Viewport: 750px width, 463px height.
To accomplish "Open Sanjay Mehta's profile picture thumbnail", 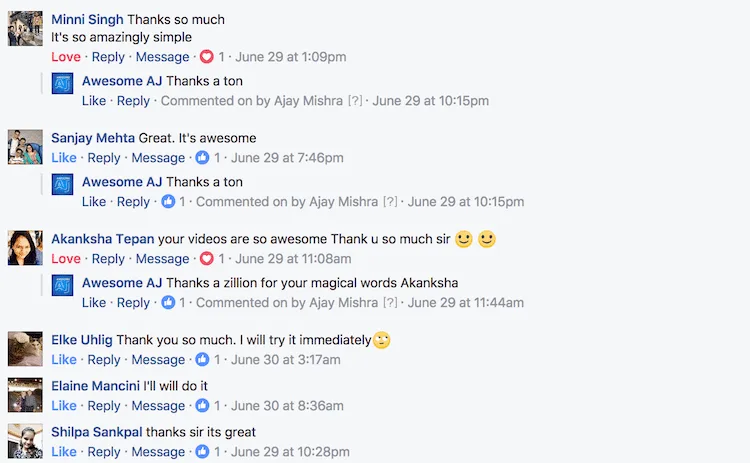I will coord(25,147).
